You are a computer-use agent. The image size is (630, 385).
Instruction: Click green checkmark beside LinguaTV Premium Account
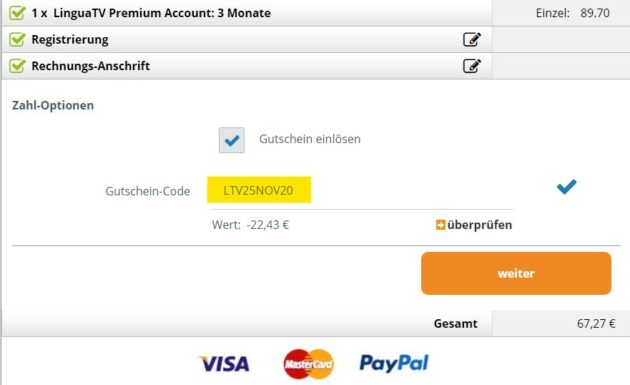17,12
